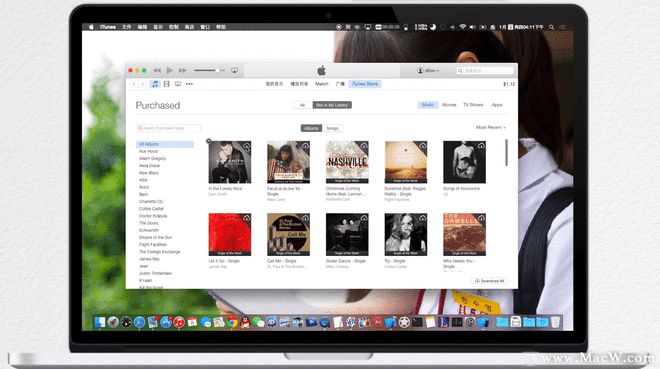Select Ace Hood in the artist list
Screen dimensions: 660x369
(x=148, y=151)
